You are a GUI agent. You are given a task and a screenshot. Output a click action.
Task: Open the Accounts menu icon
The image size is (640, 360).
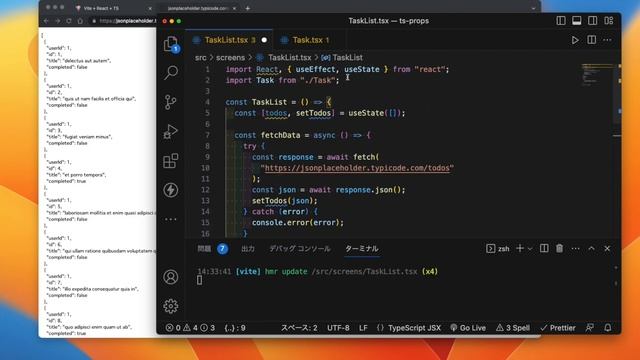(171, 277)
